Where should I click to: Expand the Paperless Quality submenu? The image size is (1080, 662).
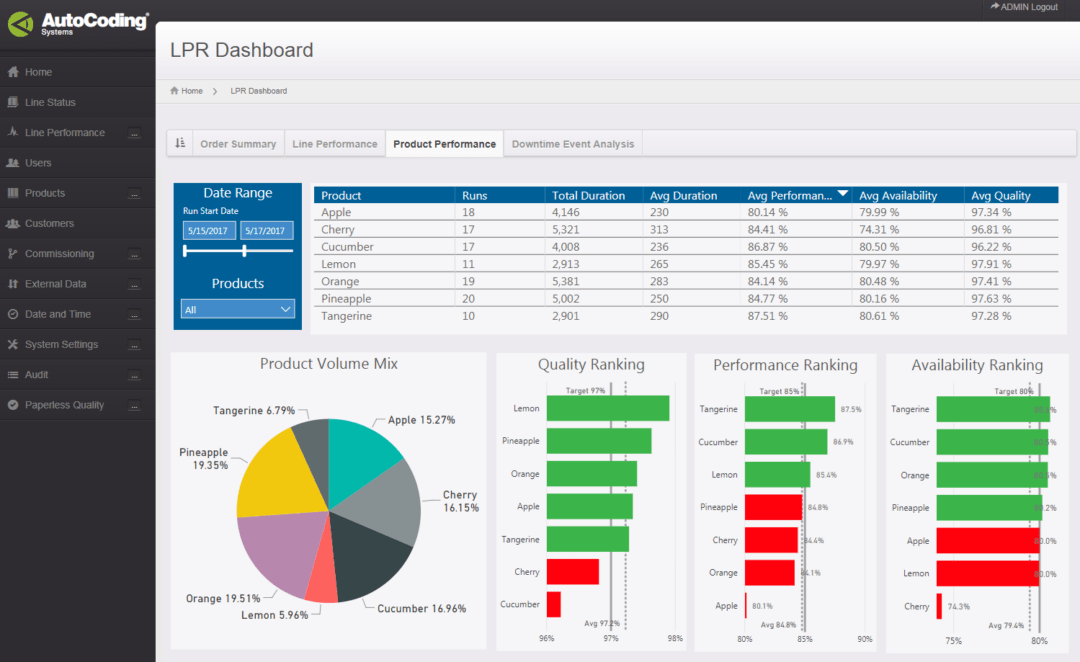pos(134,406)
